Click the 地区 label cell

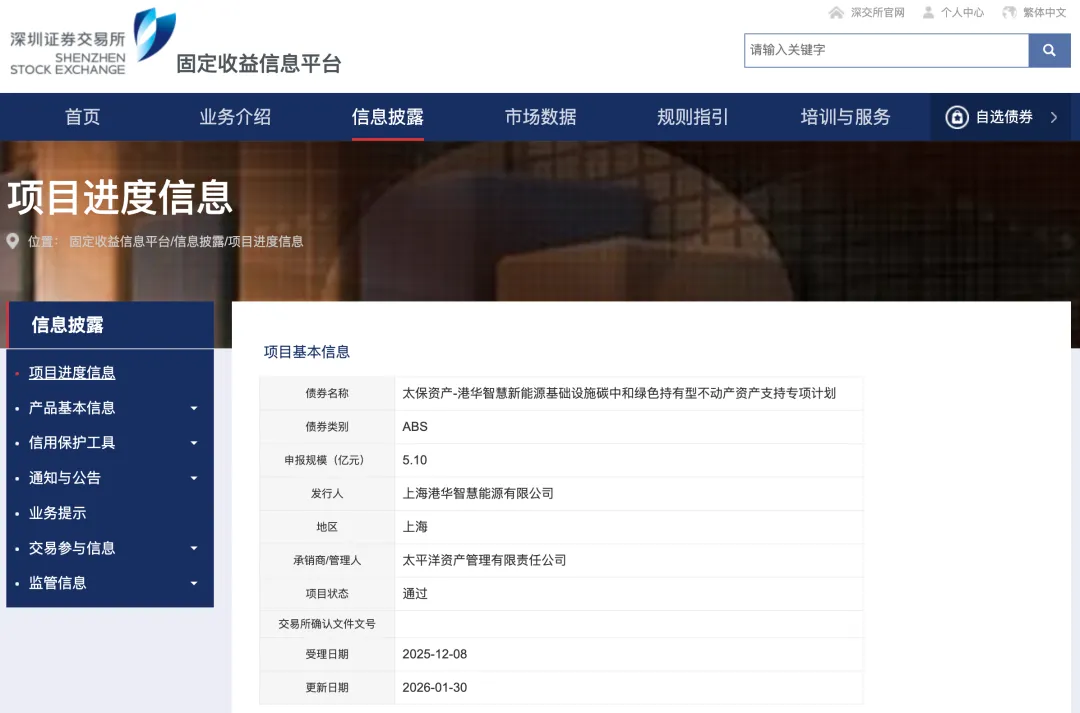(x=327, y=527)
